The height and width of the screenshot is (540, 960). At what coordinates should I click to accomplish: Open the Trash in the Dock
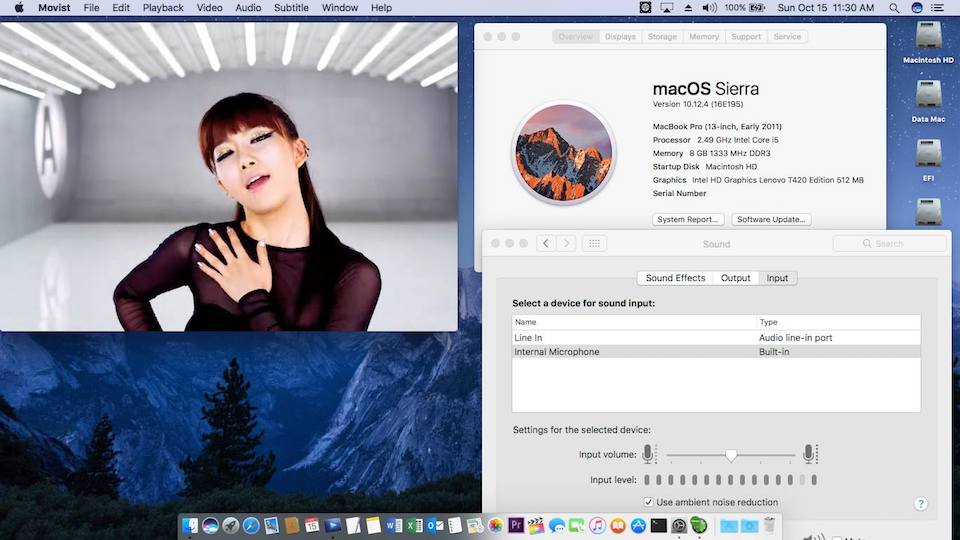click(769, 525)
